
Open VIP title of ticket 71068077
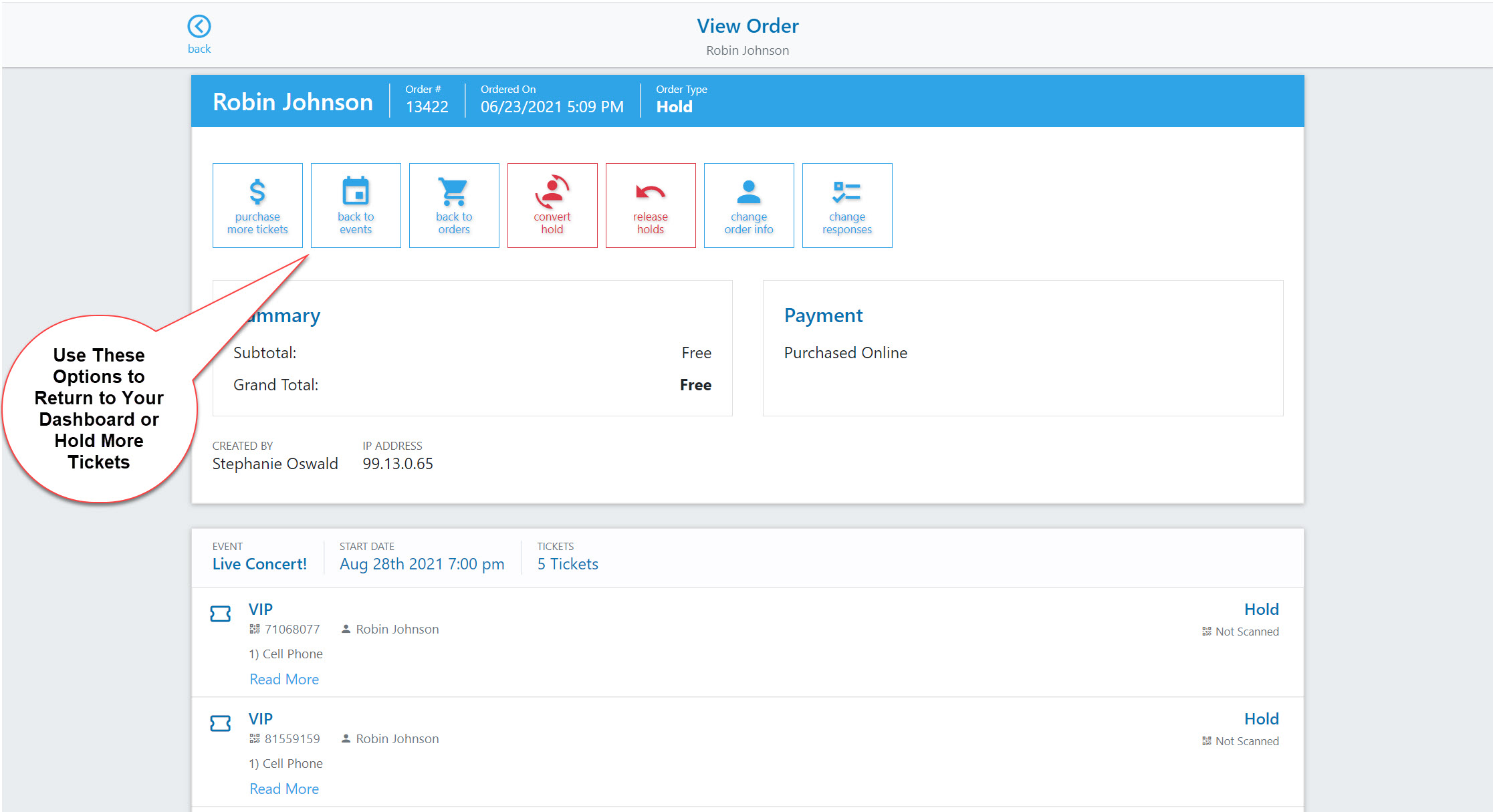tap(261, 609)
